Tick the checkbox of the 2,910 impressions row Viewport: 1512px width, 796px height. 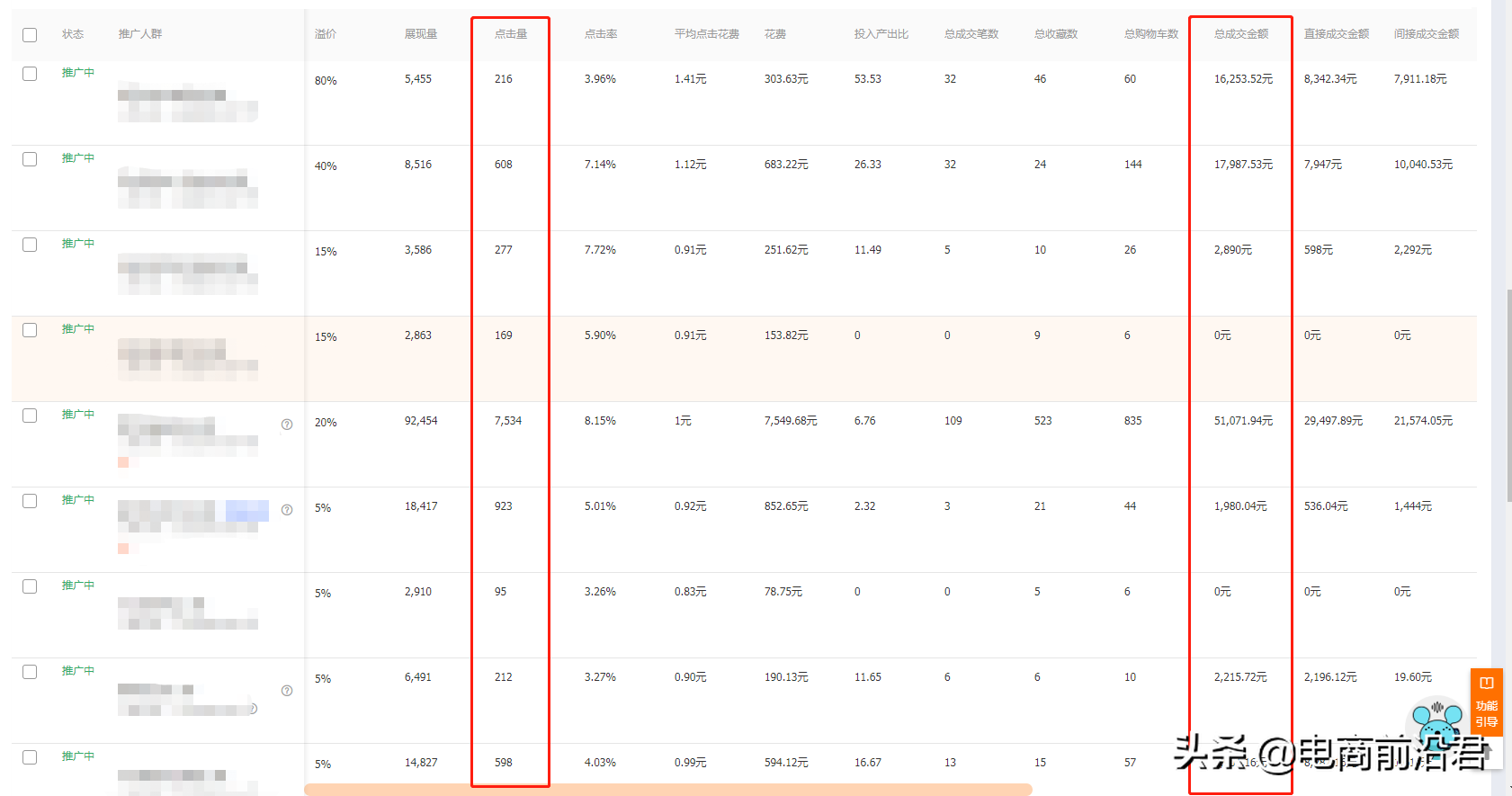pyautogui.click(x=30, y=586)
